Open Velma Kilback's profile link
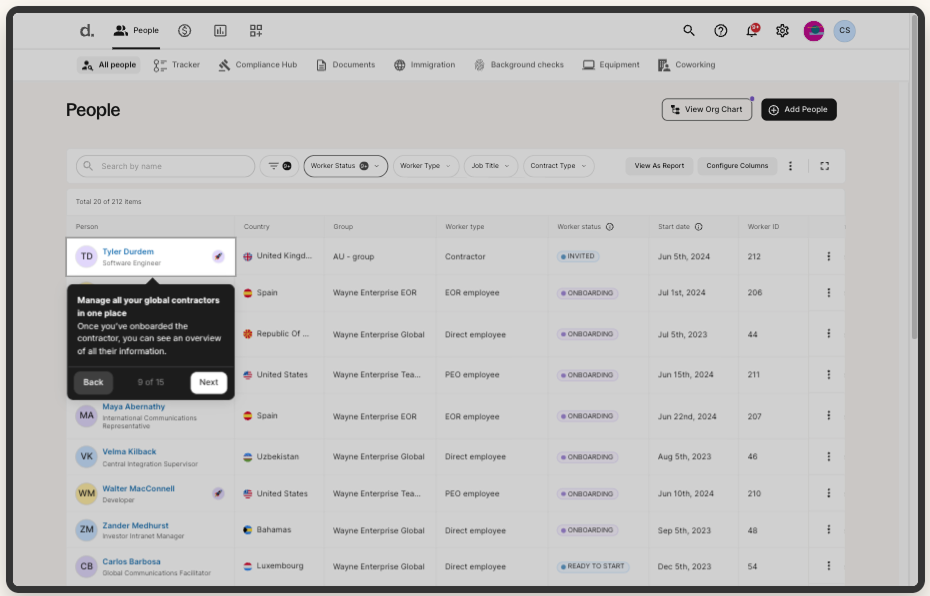The image size is (930, 596). point(129,451)
